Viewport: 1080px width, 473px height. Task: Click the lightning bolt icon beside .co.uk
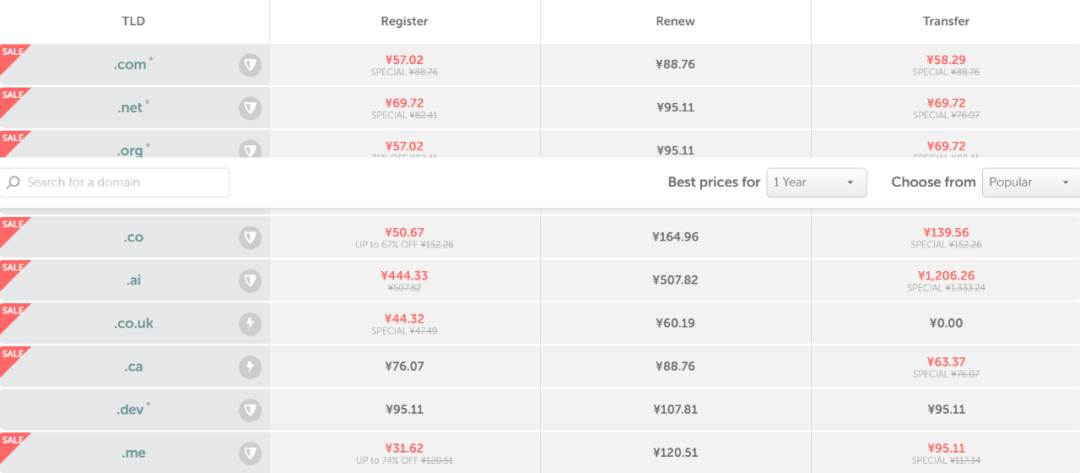(x=250, y=324)
